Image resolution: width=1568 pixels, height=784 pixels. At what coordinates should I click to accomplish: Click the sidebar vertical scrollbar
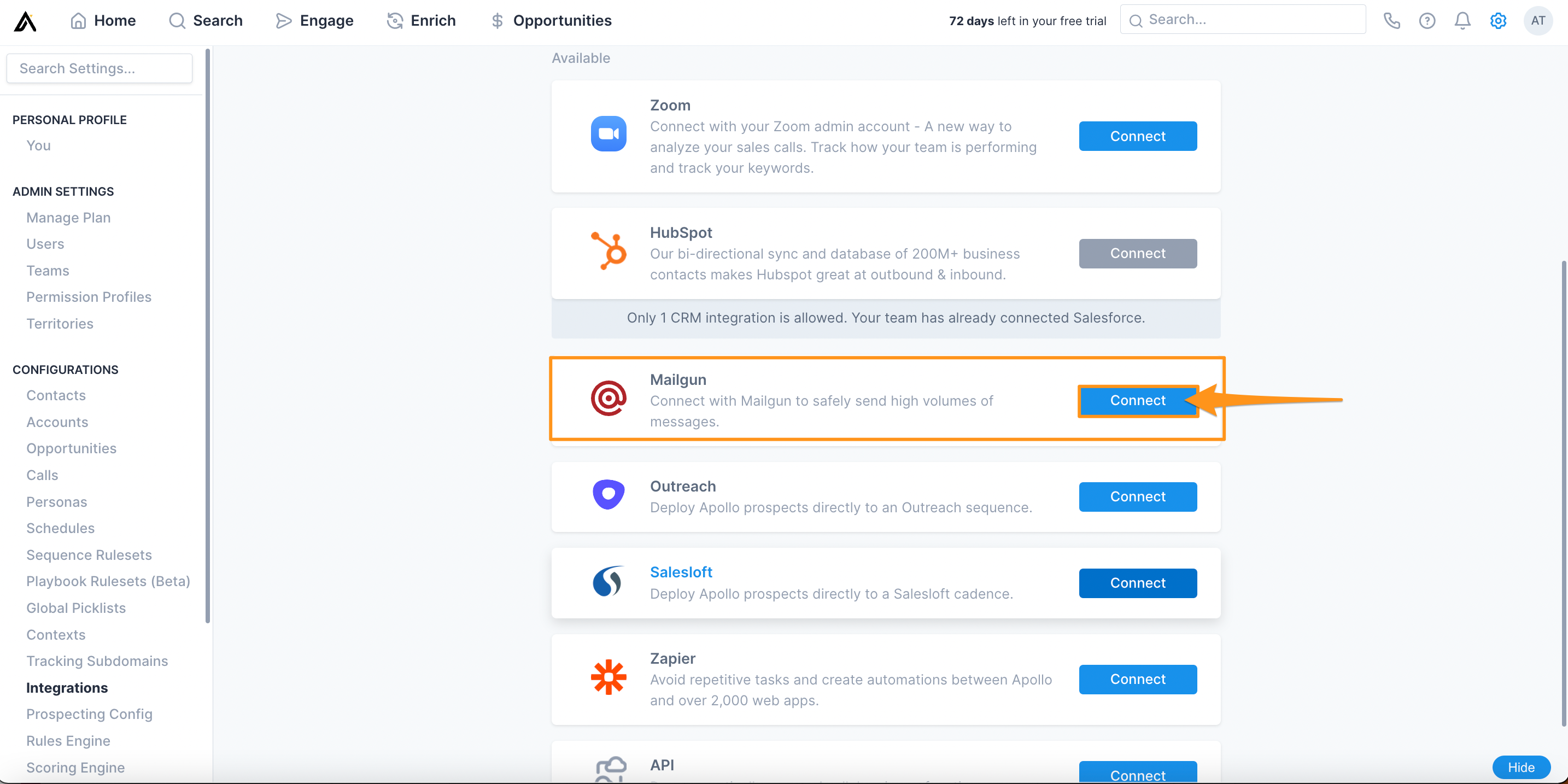coord(208,336)
